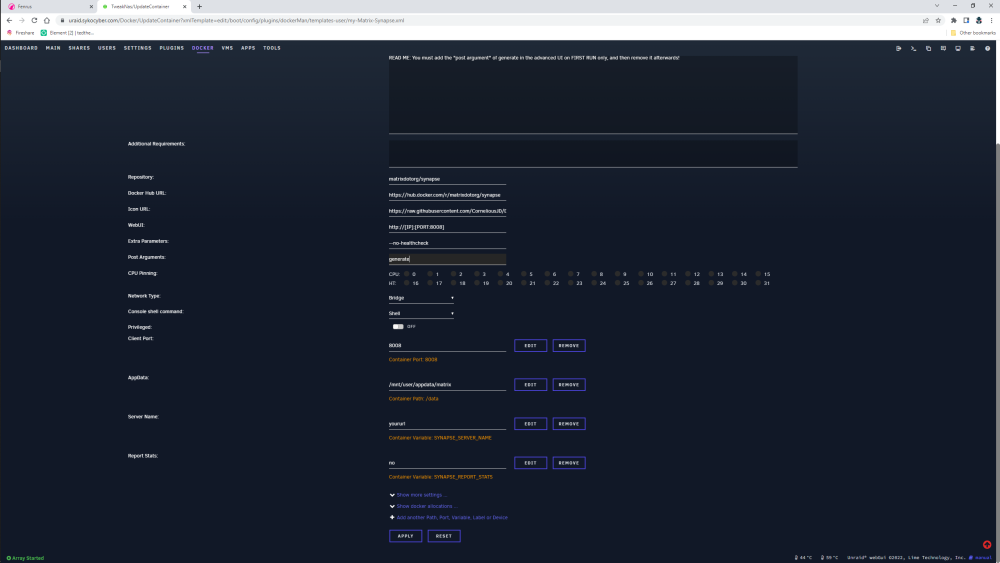Viewport: 1000px width, 563px height.
Task: Open the Settings menu tab
Action: [138, 48]
